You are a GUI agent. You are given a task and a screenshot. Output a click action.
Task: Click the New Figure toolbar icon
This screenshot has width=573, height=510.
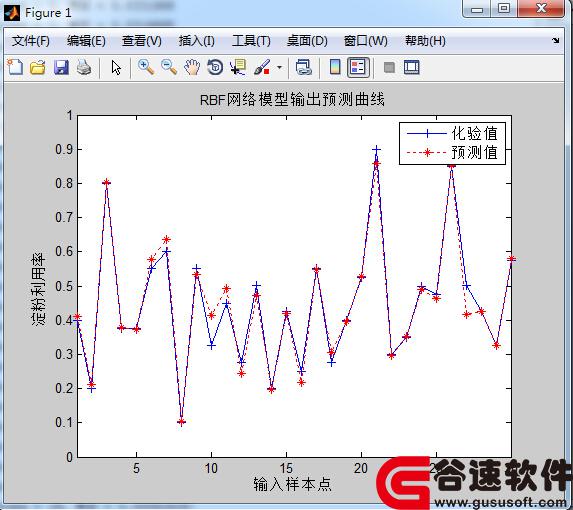tap(15, 67)
